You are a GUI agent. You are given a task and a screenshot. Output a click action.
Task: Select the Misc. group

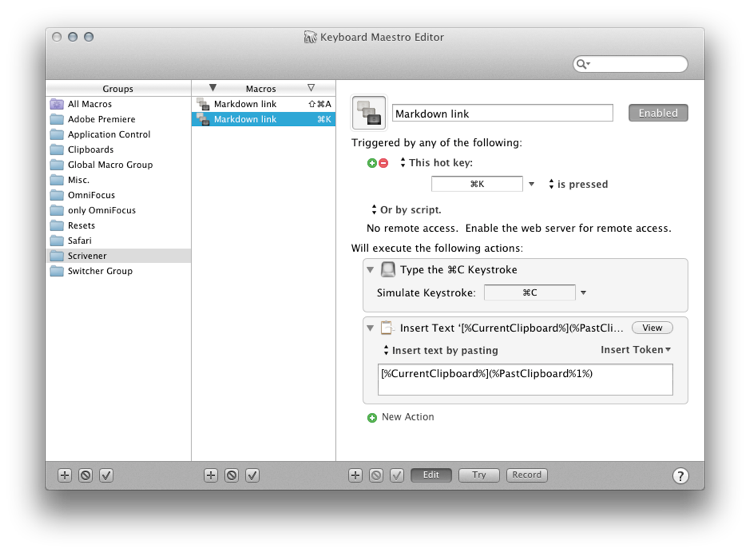click(119, 180)
